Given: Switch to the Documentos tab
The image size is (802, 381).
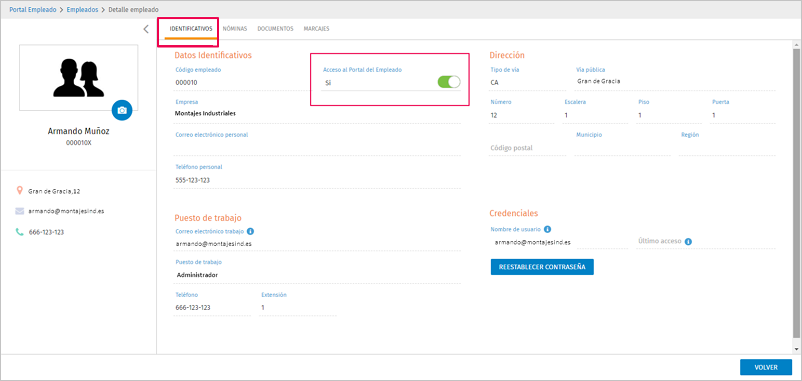Looking at the screenshot, I should (x=275, y=29).
